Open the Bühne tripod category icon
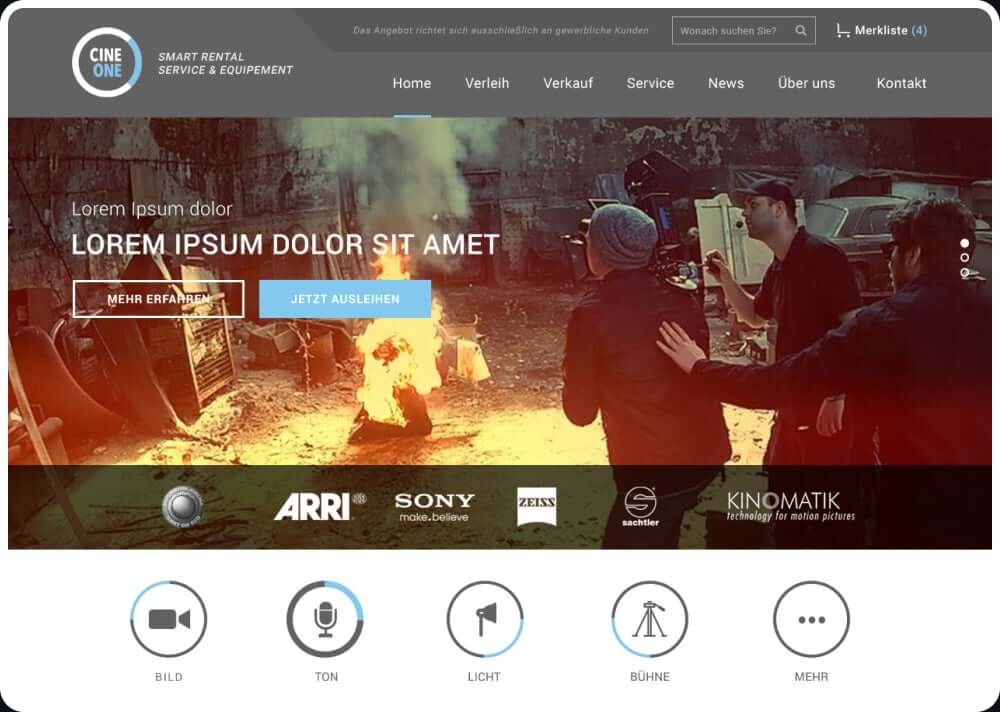Screen dimensions: 1000x712 [x=650, y=619]
